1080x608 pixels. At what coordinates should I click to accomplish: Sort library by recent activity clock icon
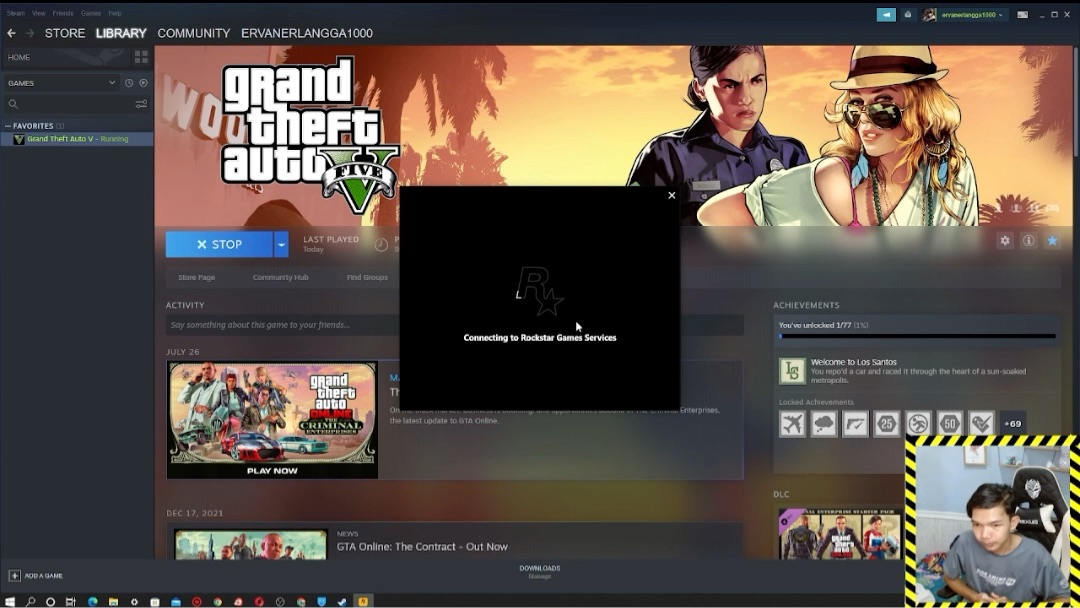click(x=129, y=83)
